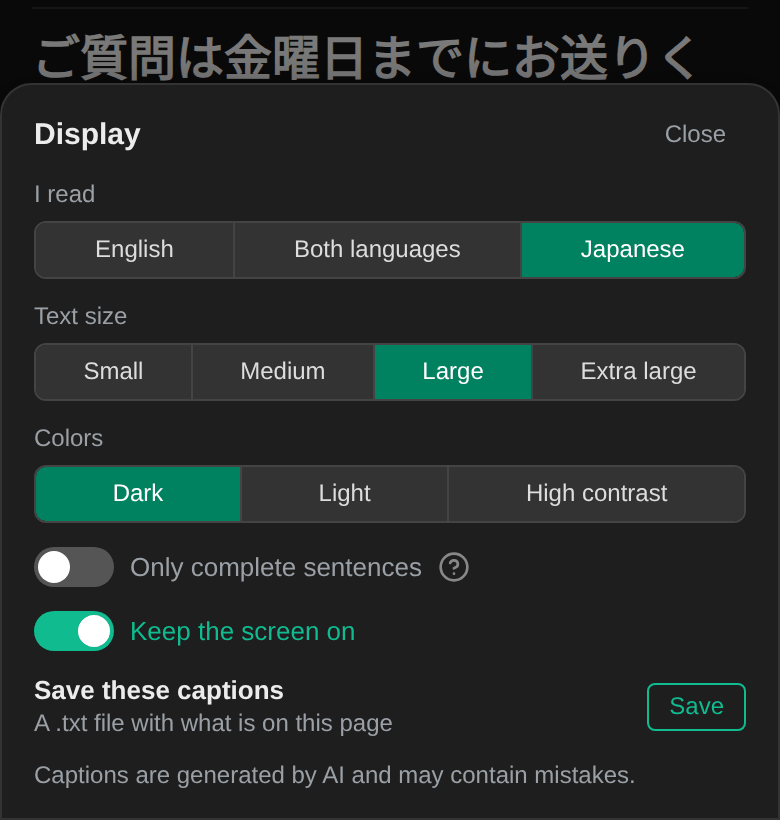Toggle Only complete sentences switch

point(74,567)
